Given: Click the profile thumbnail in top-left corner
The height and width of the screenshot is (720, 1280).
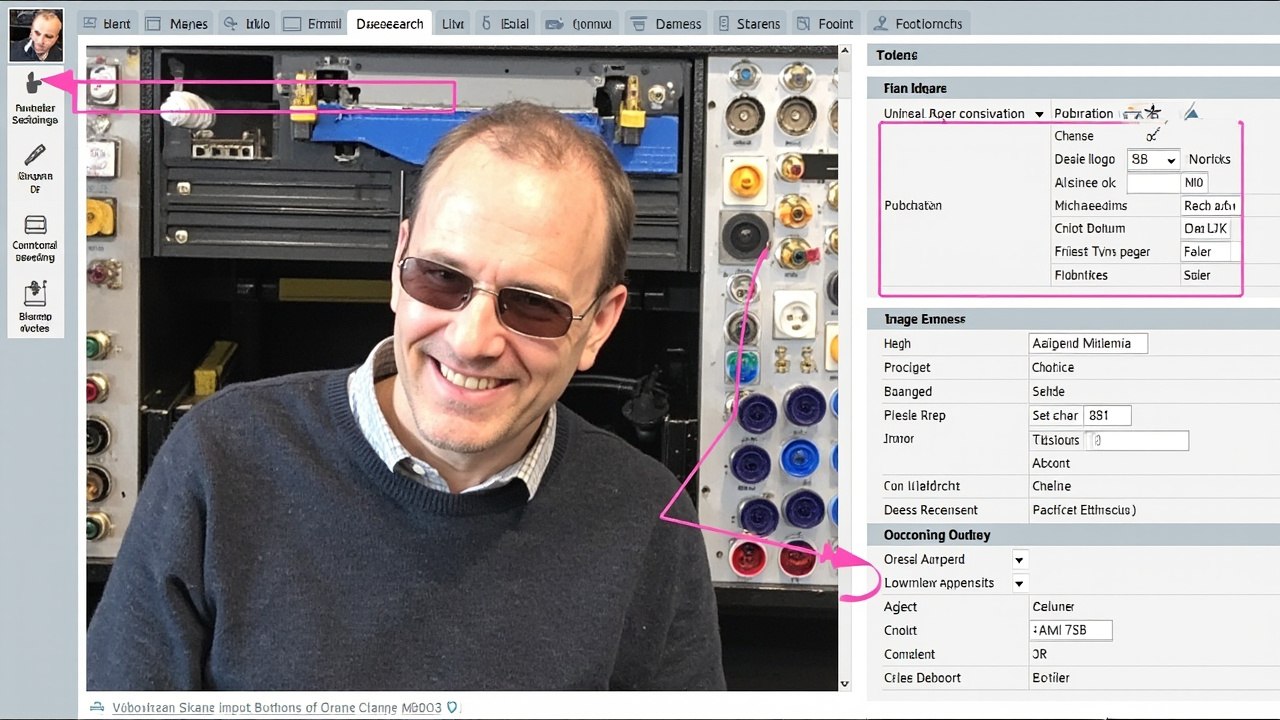Looking at the screenshot, I should (35, 36).
